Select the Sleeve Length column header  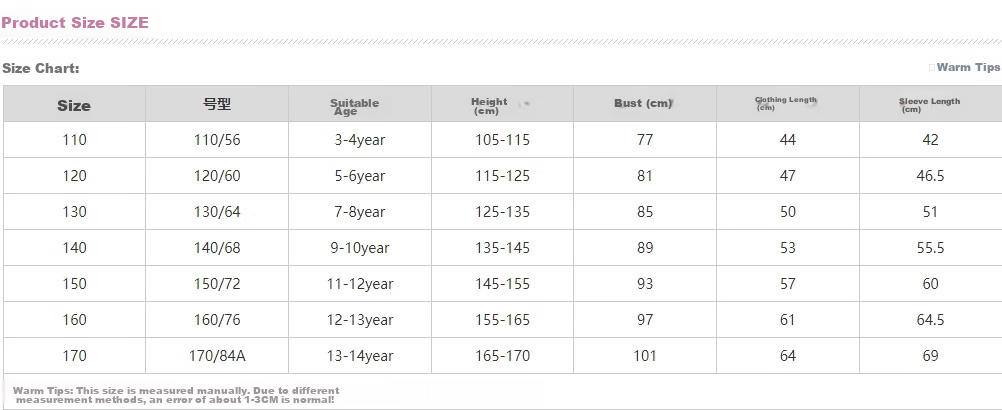point(929,105)
